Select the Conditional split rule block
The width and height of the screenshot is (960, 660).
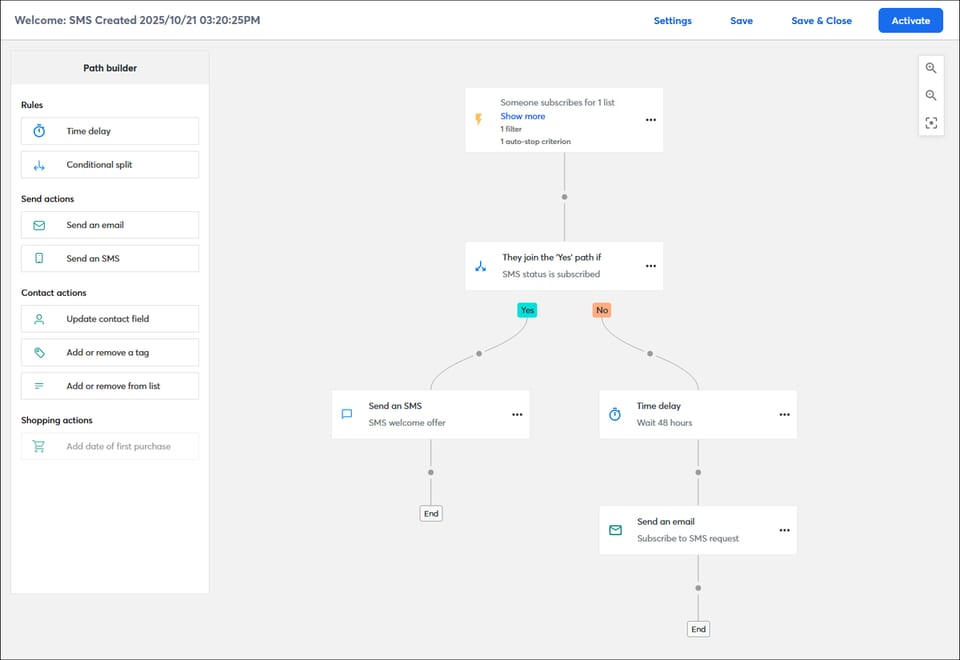110,165
